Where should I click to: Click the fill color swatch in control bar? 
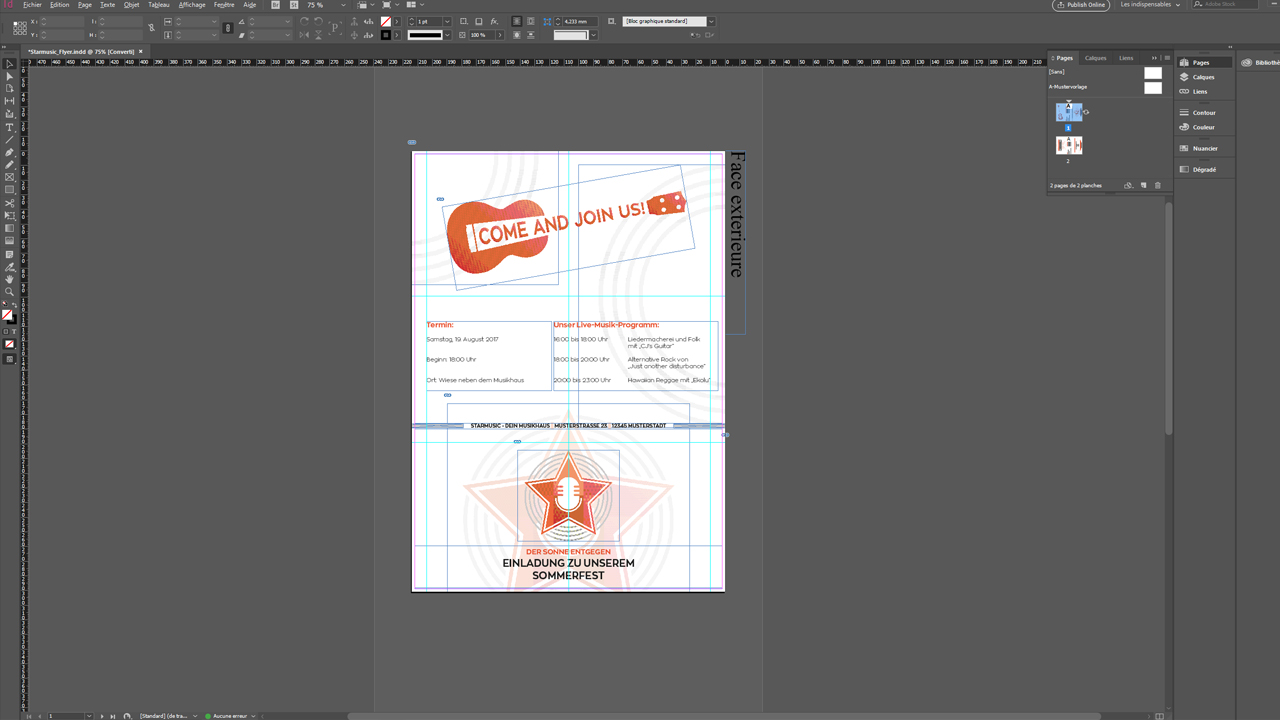pyautogui.click(x=386, y=21)
